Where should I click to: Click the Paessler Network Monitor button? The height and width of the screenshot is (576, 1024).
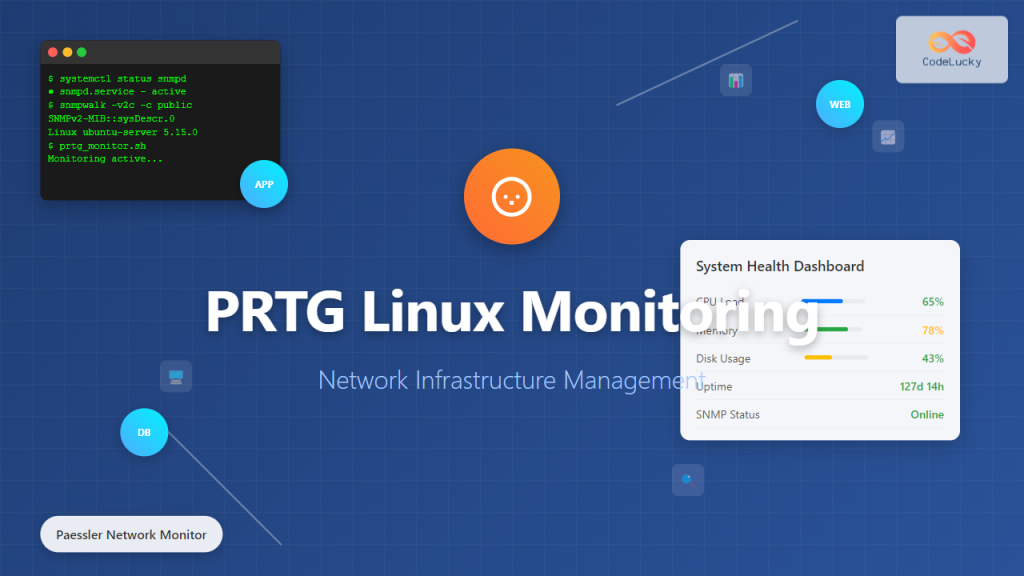point(131,534)
